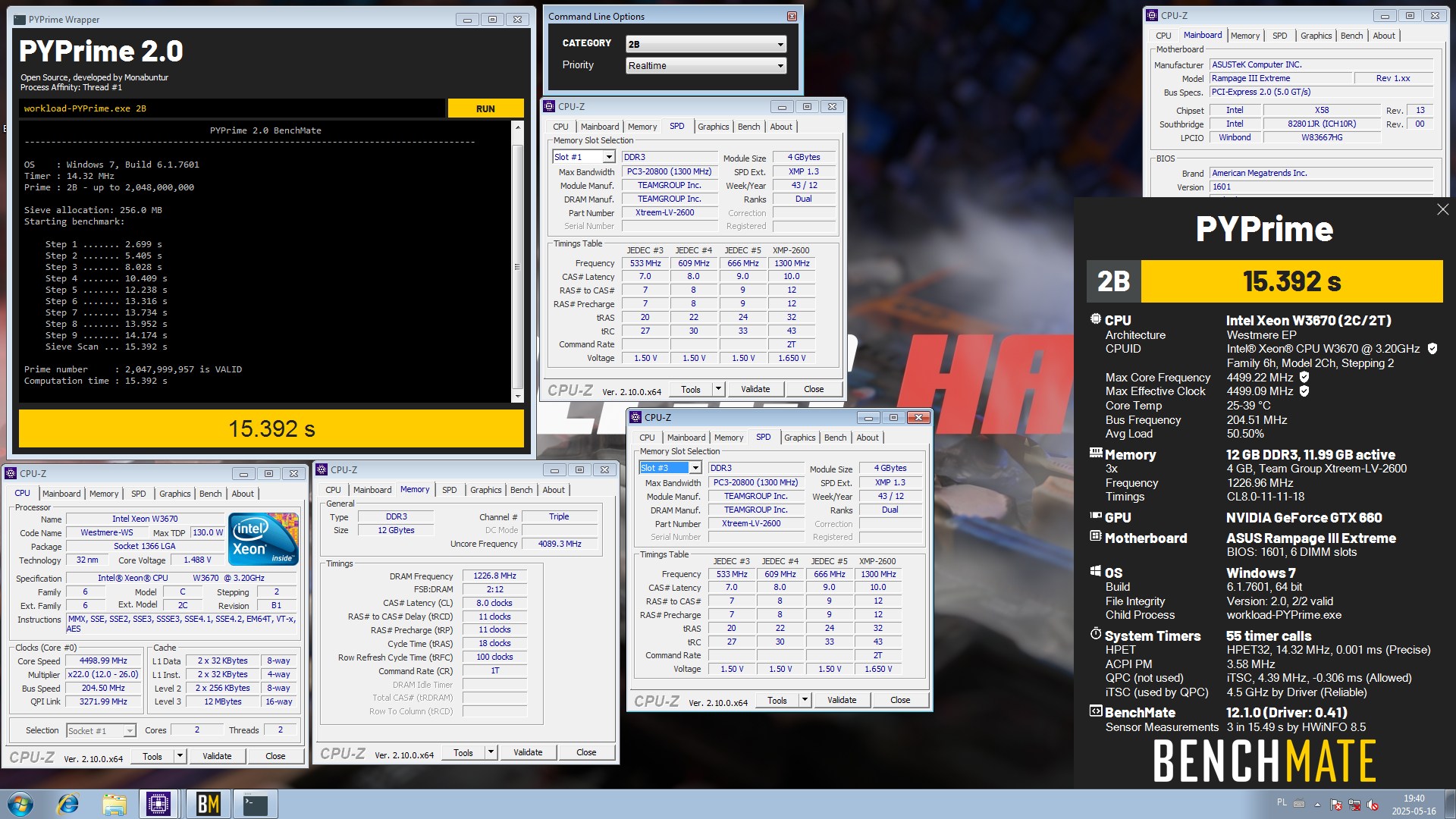Click the Close button in the Slot #3 SPD window
1456x819 pixels.
click(x=900, y=700)
